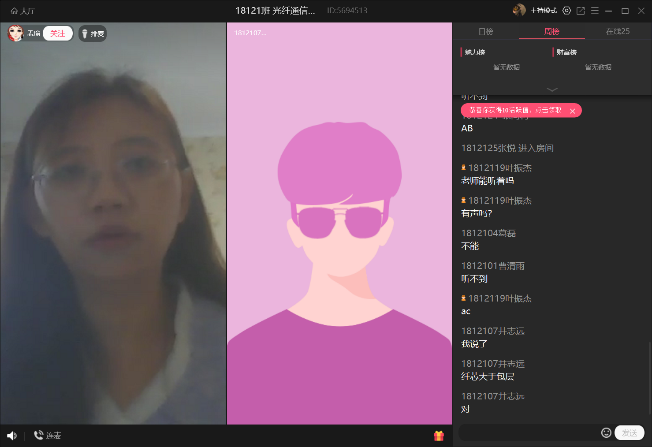This screenshot has height=447, width=652.
Task: Mute the speaker volume icon
Action: click(x=12, y=435)
